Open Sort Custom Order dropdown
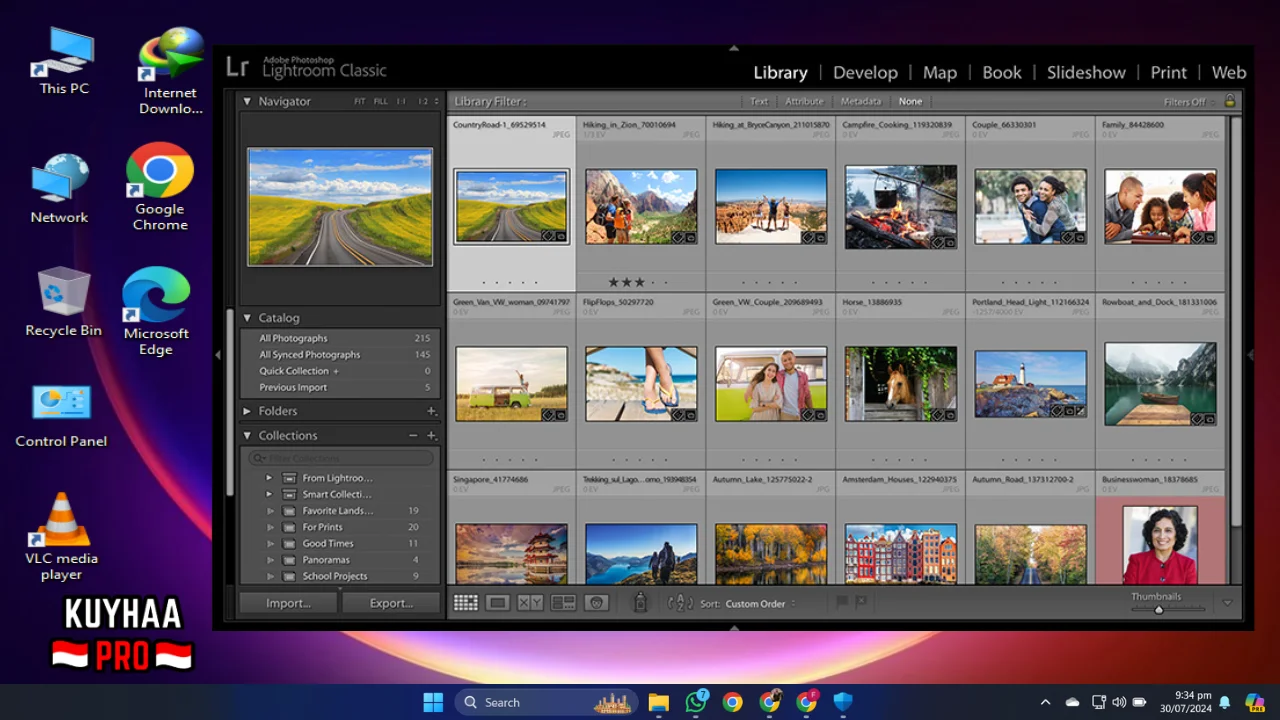 pyautogui.click(x=761, y=604)
